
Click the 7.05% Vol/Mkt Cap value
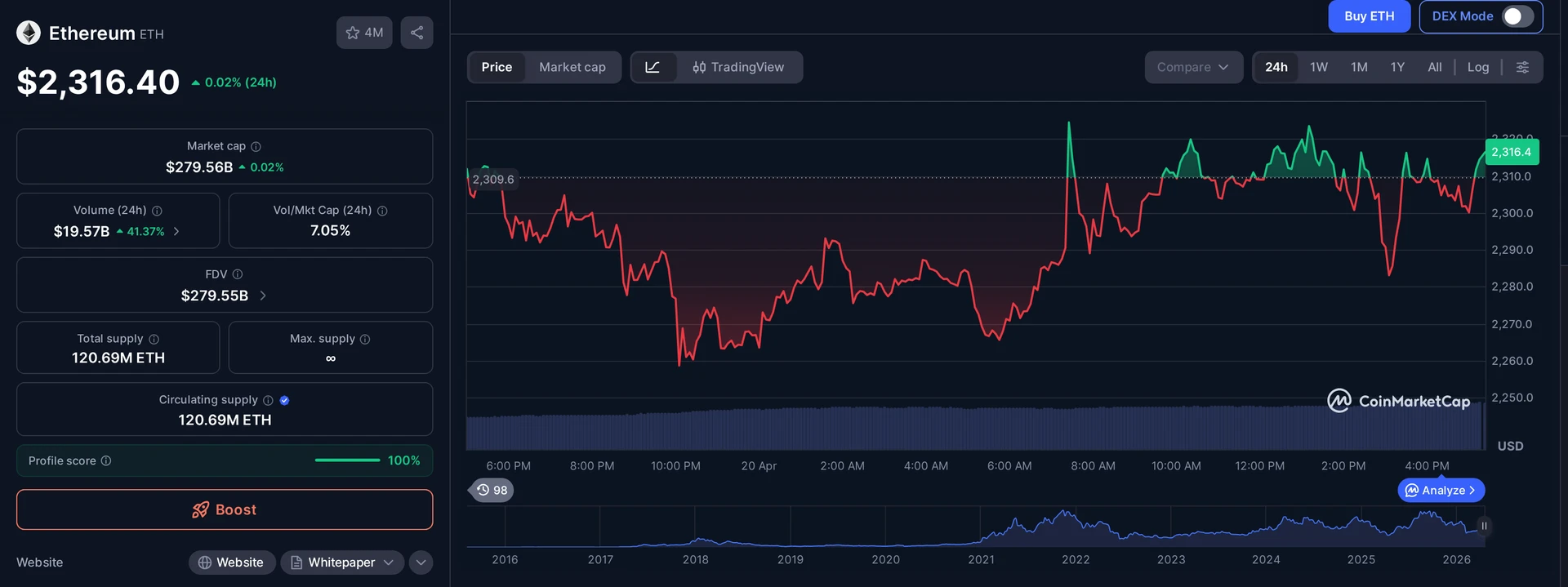click(330, 231)
